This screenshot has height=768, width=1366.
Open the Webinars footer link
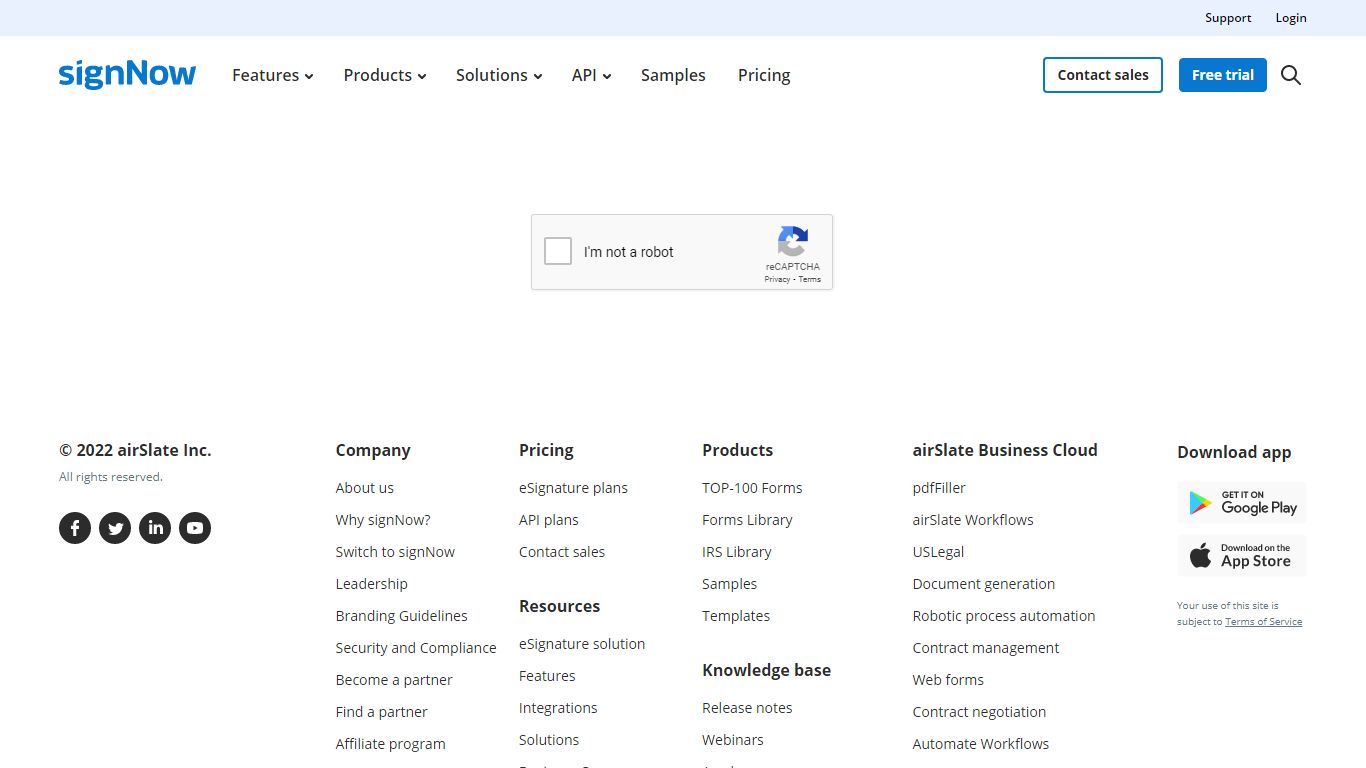point(733,740)
